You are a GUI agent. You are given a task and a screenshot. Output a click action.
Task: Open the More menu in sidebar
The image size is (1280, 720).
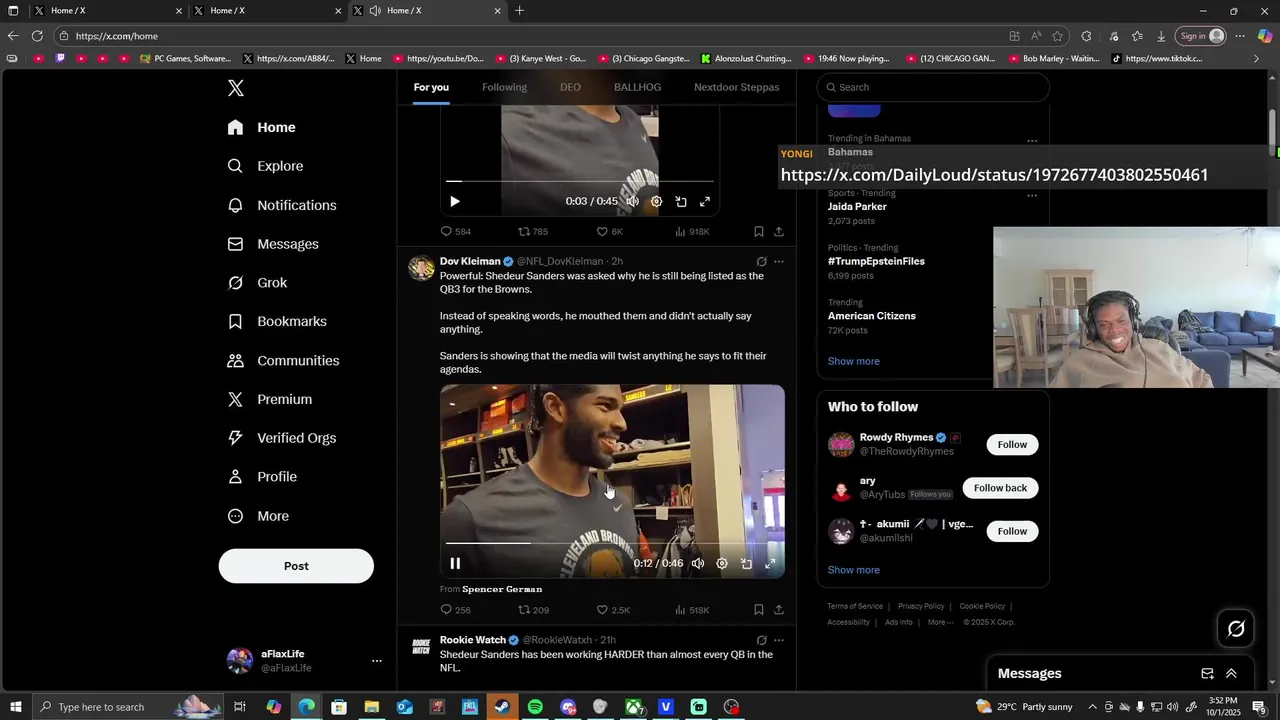(258, 516)
